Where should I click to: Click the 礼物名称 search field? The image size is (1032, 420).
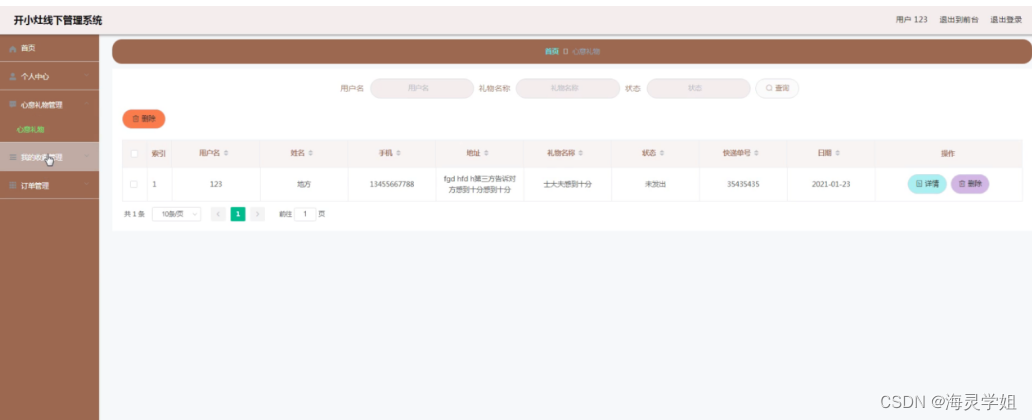coord(567,88)
